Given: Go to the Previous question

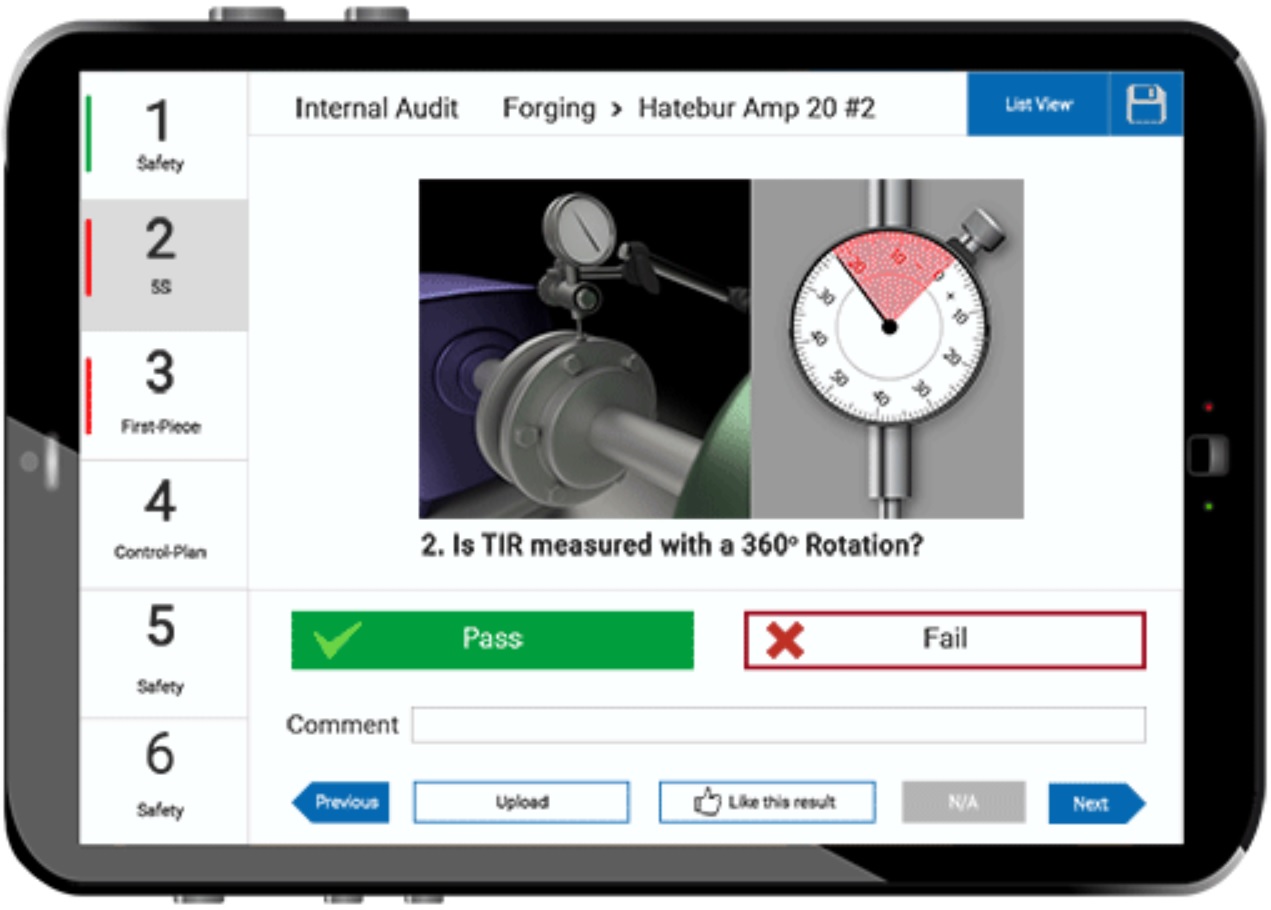Looking at the screenshot, I should [340, 802].
